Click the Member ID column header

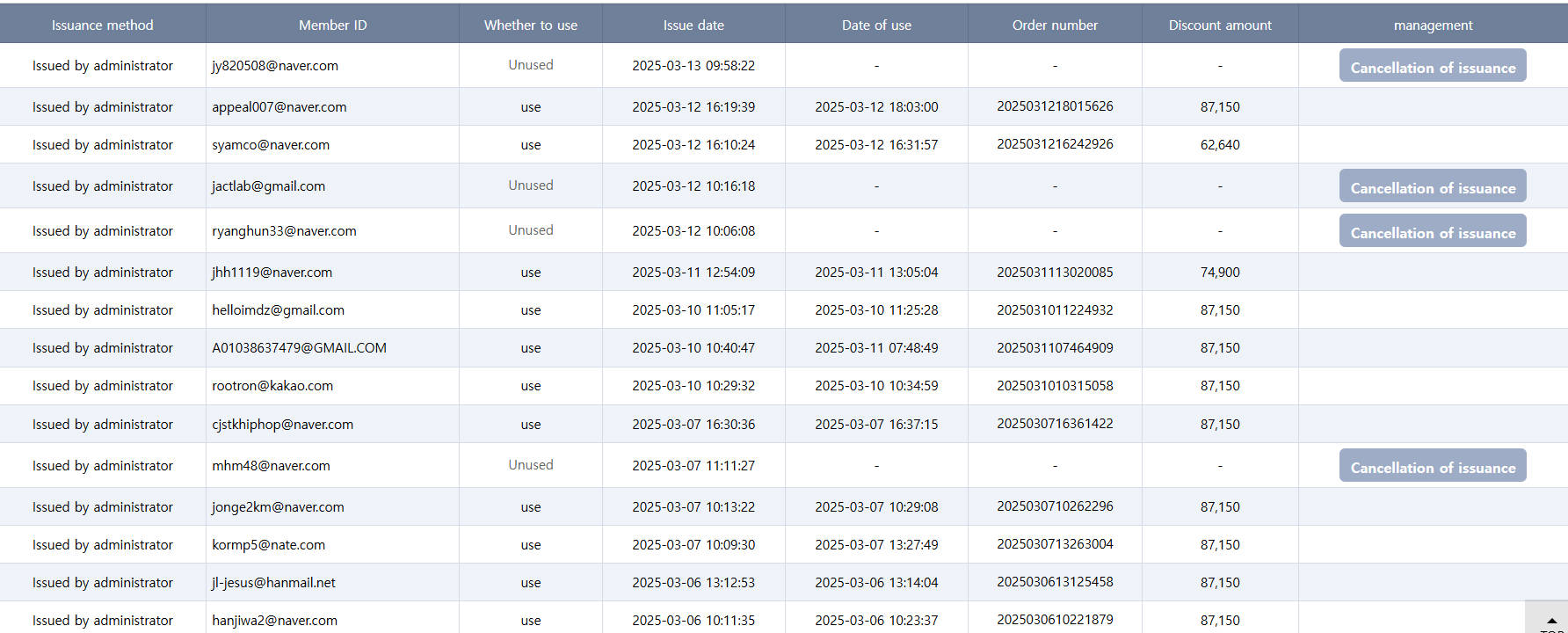[332, 25]
